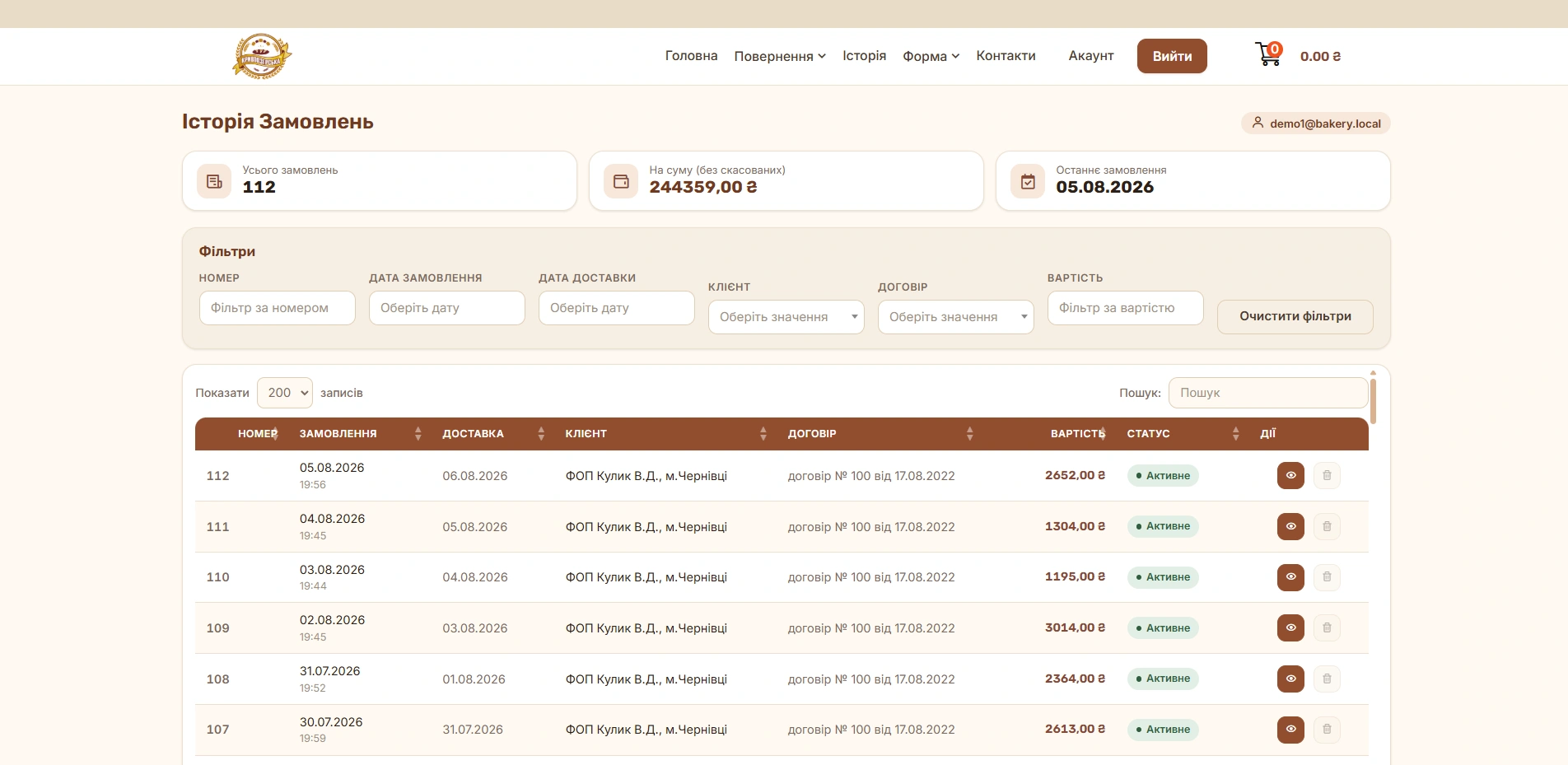Viewport: 1568px width, 765px height.
Task: Click Активне status of order 109
Action: click(x=1163, y=628)
